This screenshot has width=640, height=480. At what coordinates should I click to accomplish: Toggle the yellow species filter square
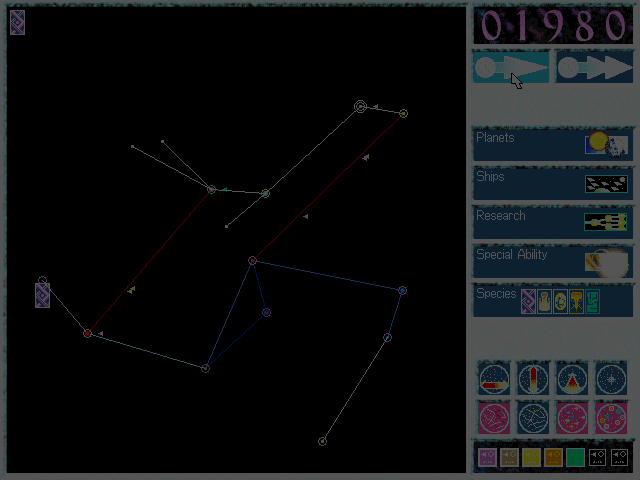[x=531, y=457]
